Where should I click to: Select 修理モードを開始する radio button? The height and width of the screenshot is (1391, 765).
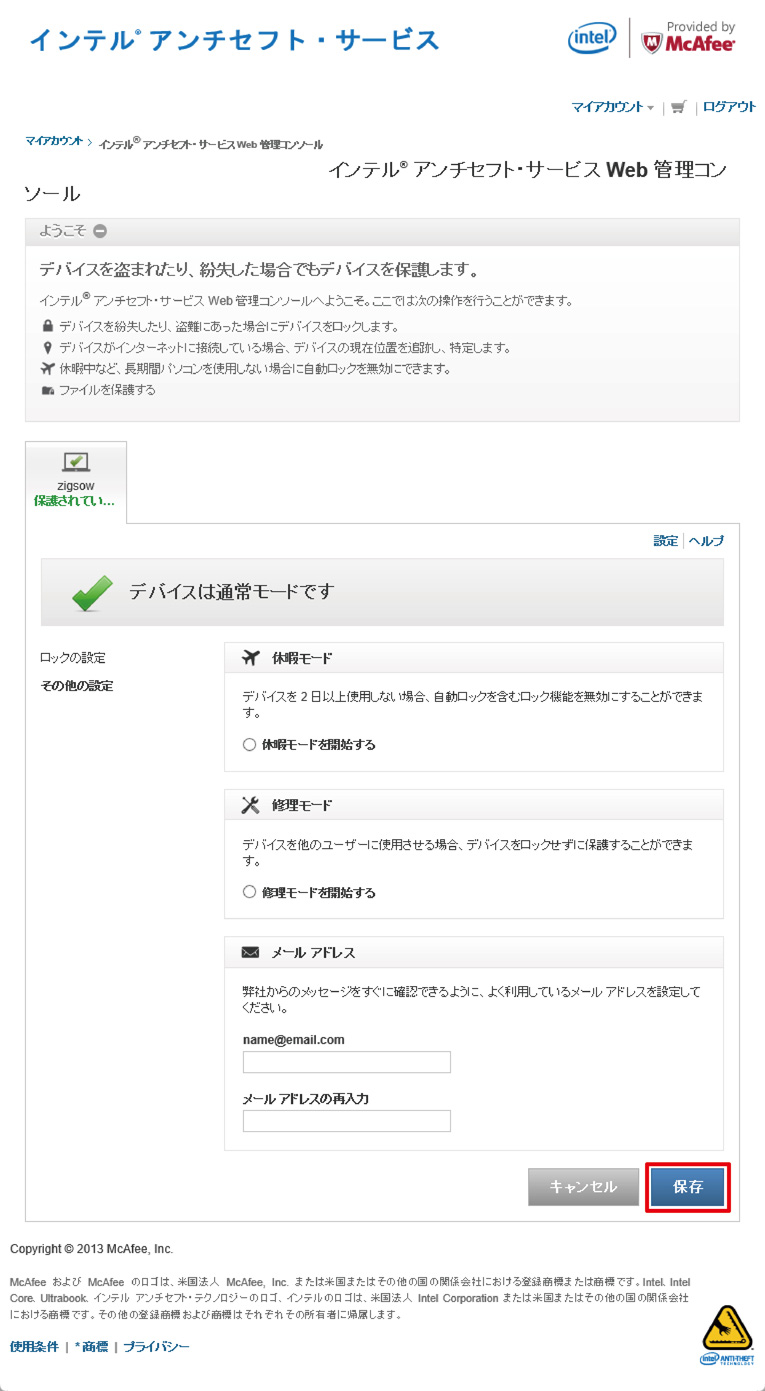click(249, 892)
